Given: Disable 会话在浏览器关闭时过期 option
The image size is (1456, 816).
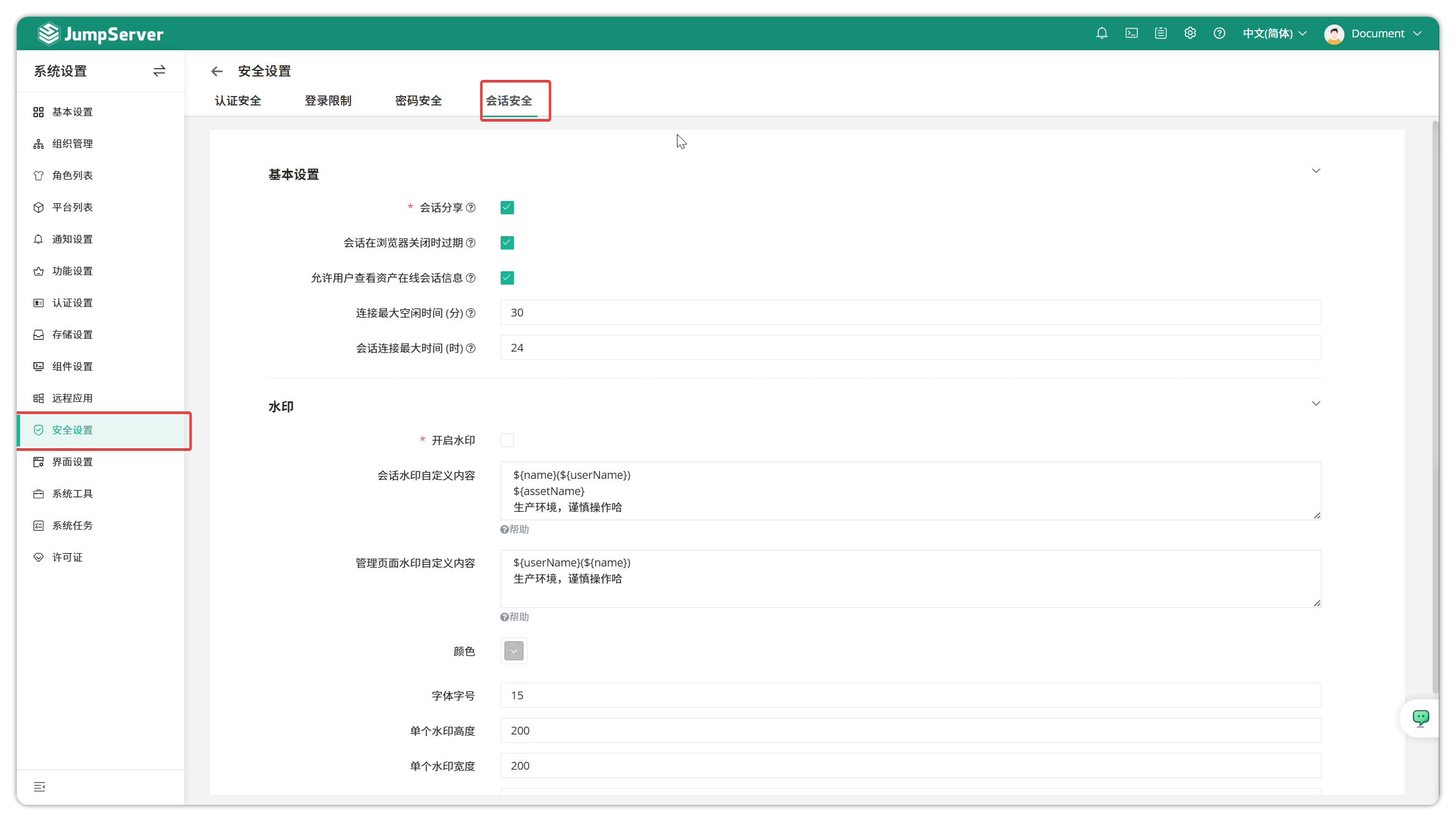Looking at the screenshot, I should click(x=506, y=242).
